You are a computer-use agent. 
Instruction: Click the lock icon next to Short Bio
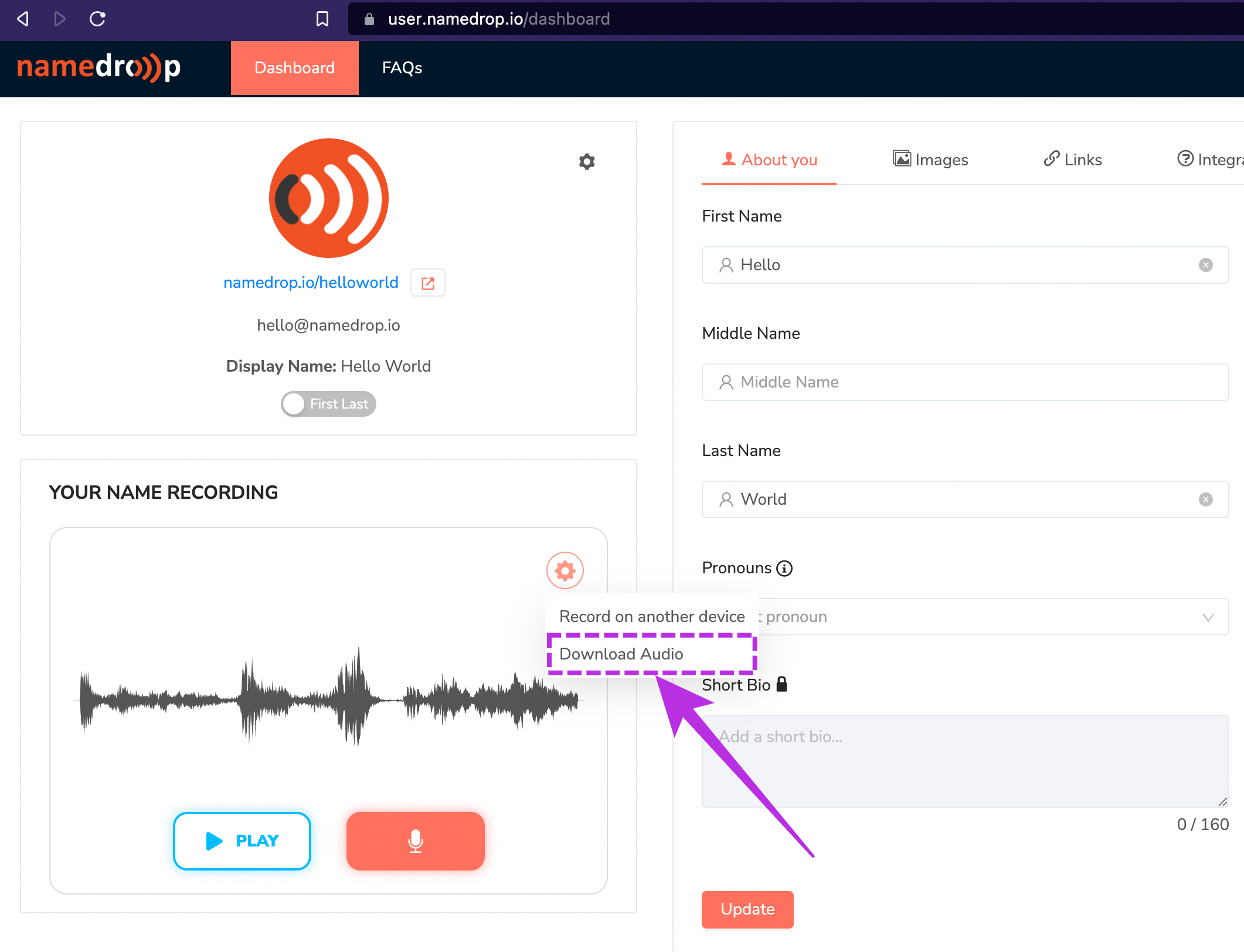click(x=781, y=684)
